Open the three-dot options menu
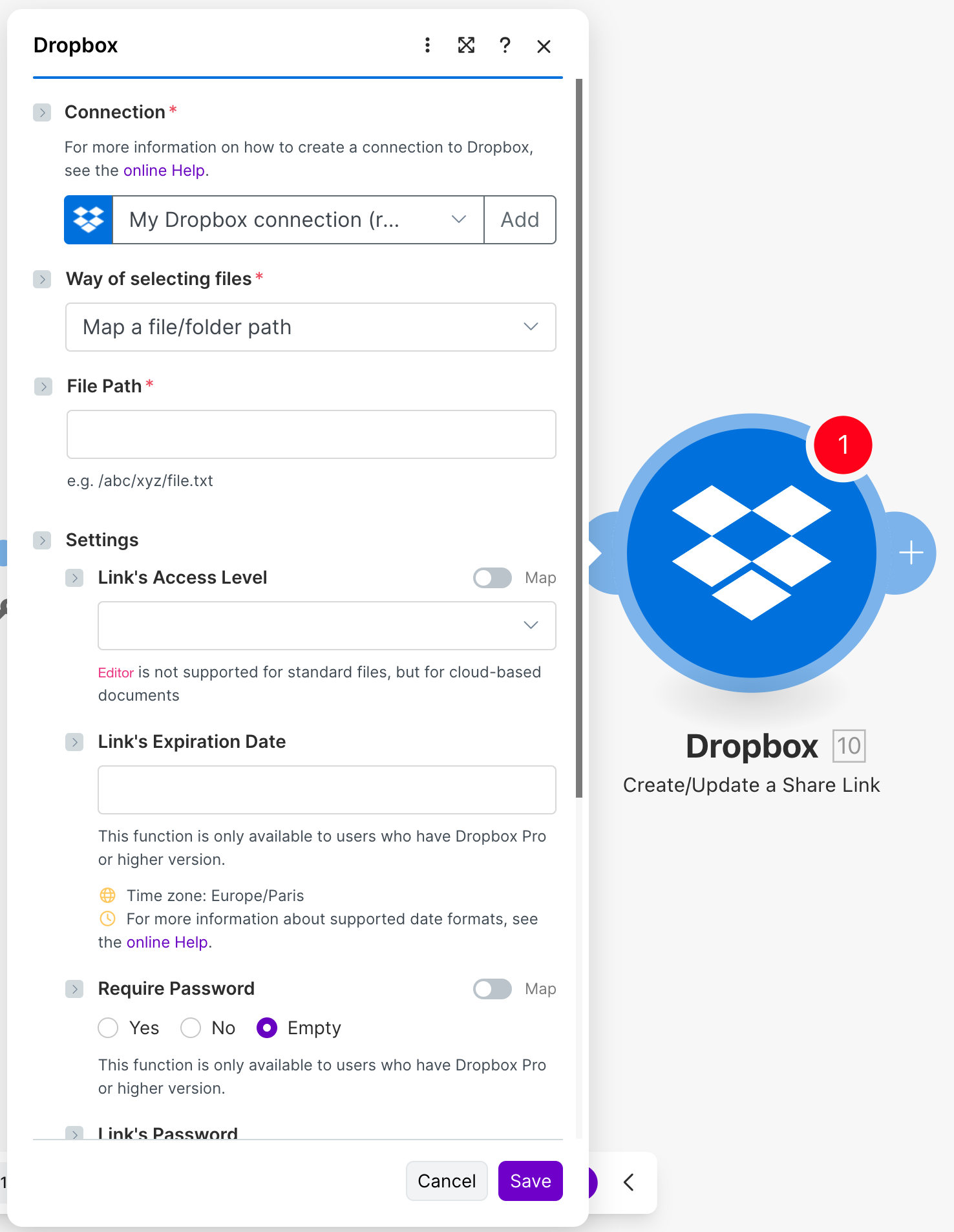This screenshot has width=954, height=1232. point(427,45)
